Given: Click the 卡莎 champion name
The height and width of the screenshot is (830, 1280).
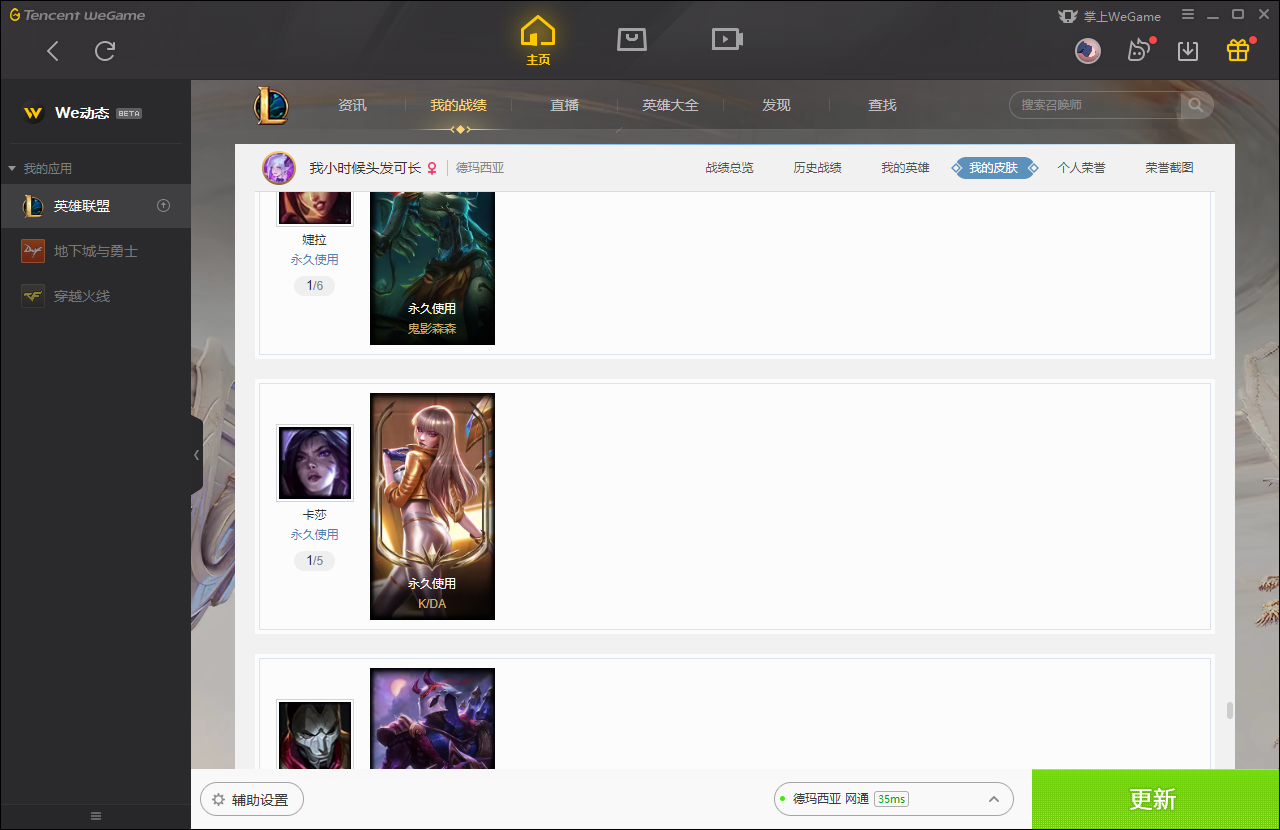Looking at the screenshot, I should [314, 515].
